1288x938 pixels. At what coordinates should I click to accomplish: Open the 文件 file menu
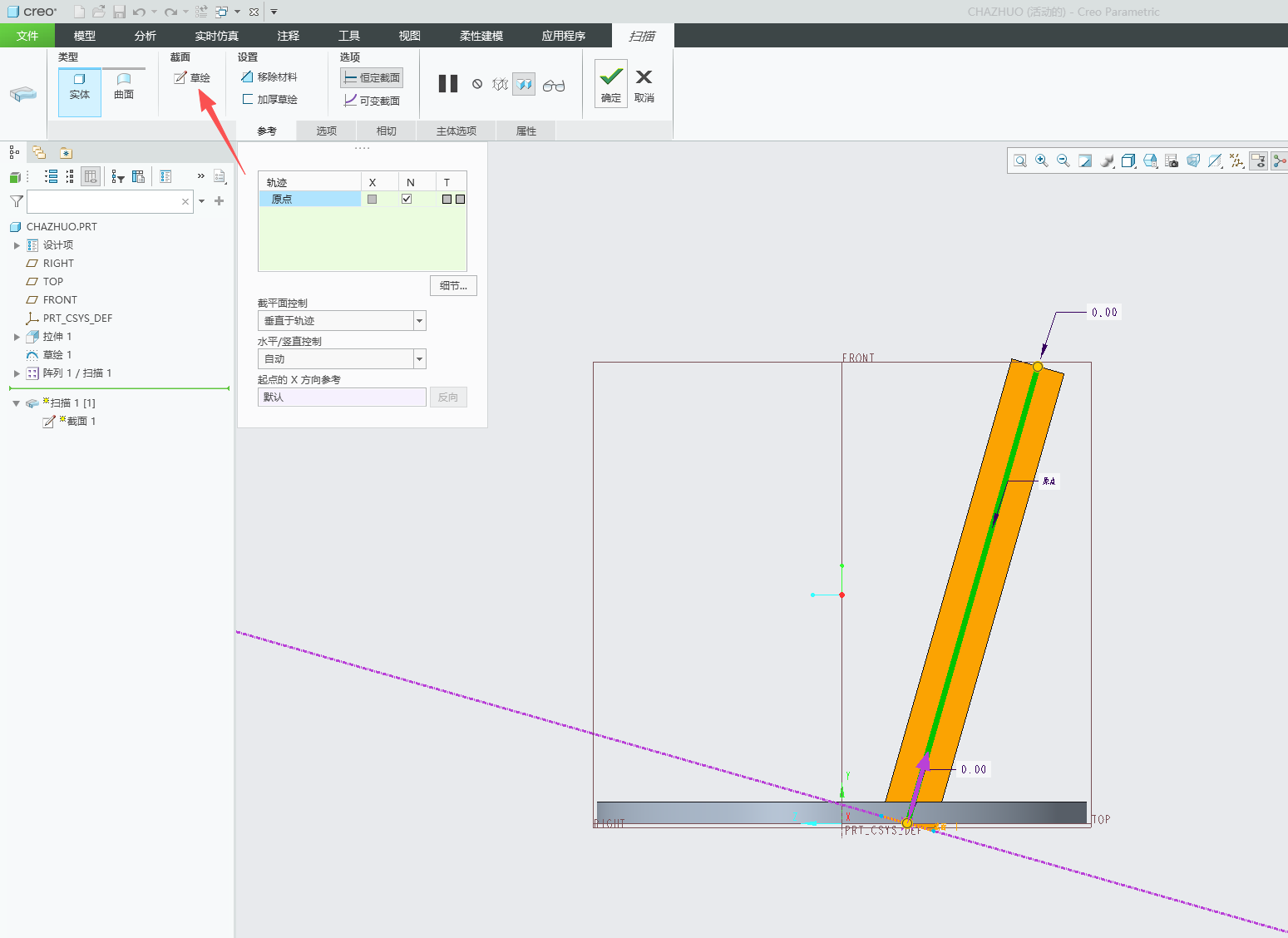[x=27, y=36]
